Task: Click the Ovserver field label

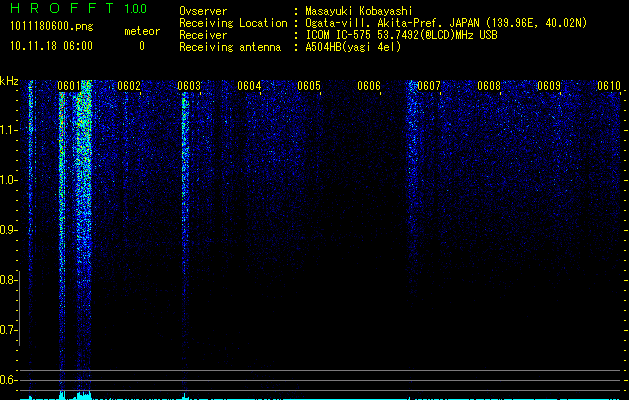Action: point(203,11)
